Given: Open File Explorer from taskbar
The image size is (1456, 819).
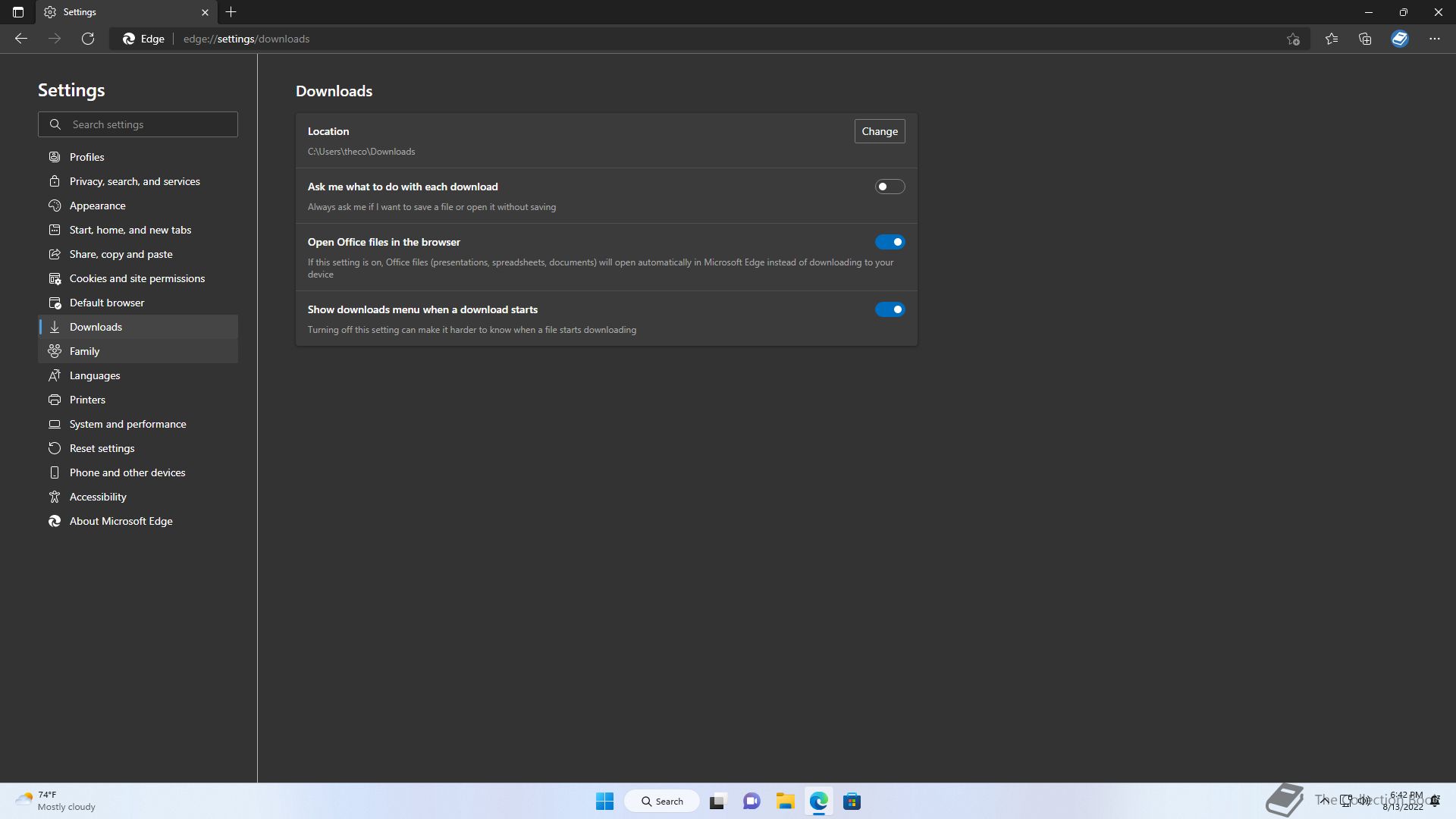Looking at the screenshot, I should (785, 801).
